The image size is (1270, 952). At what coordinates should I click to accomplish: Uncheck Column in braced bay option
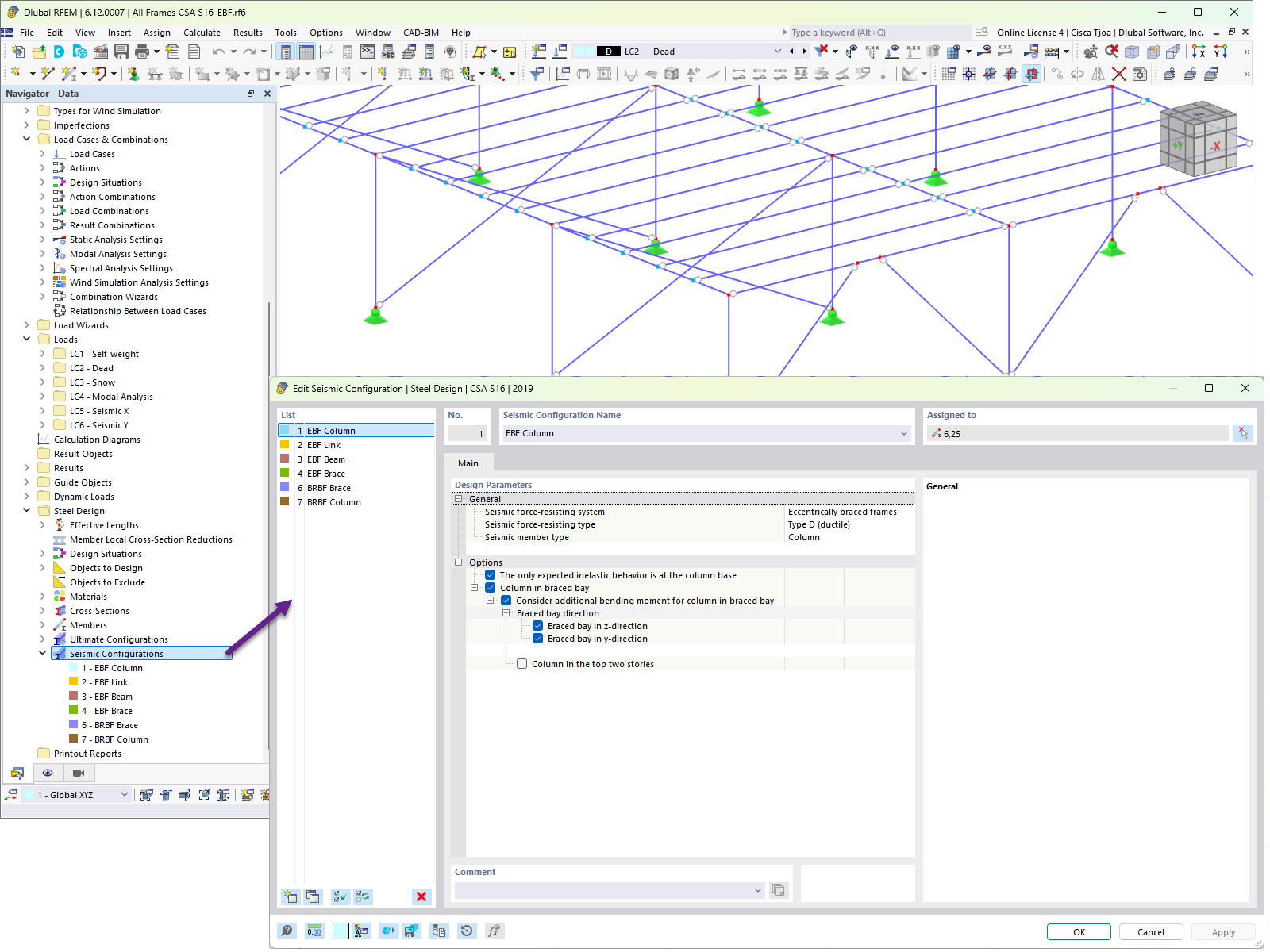pos(490,587)
